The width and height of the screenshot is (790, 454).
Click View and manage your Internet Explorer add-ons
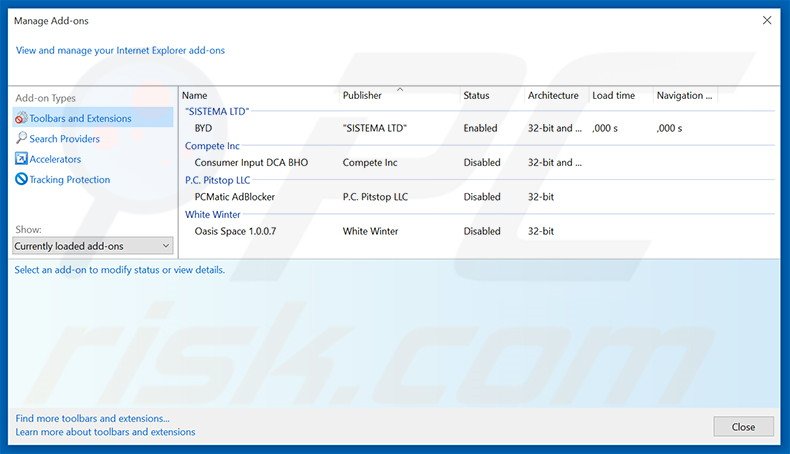point(120,50)
